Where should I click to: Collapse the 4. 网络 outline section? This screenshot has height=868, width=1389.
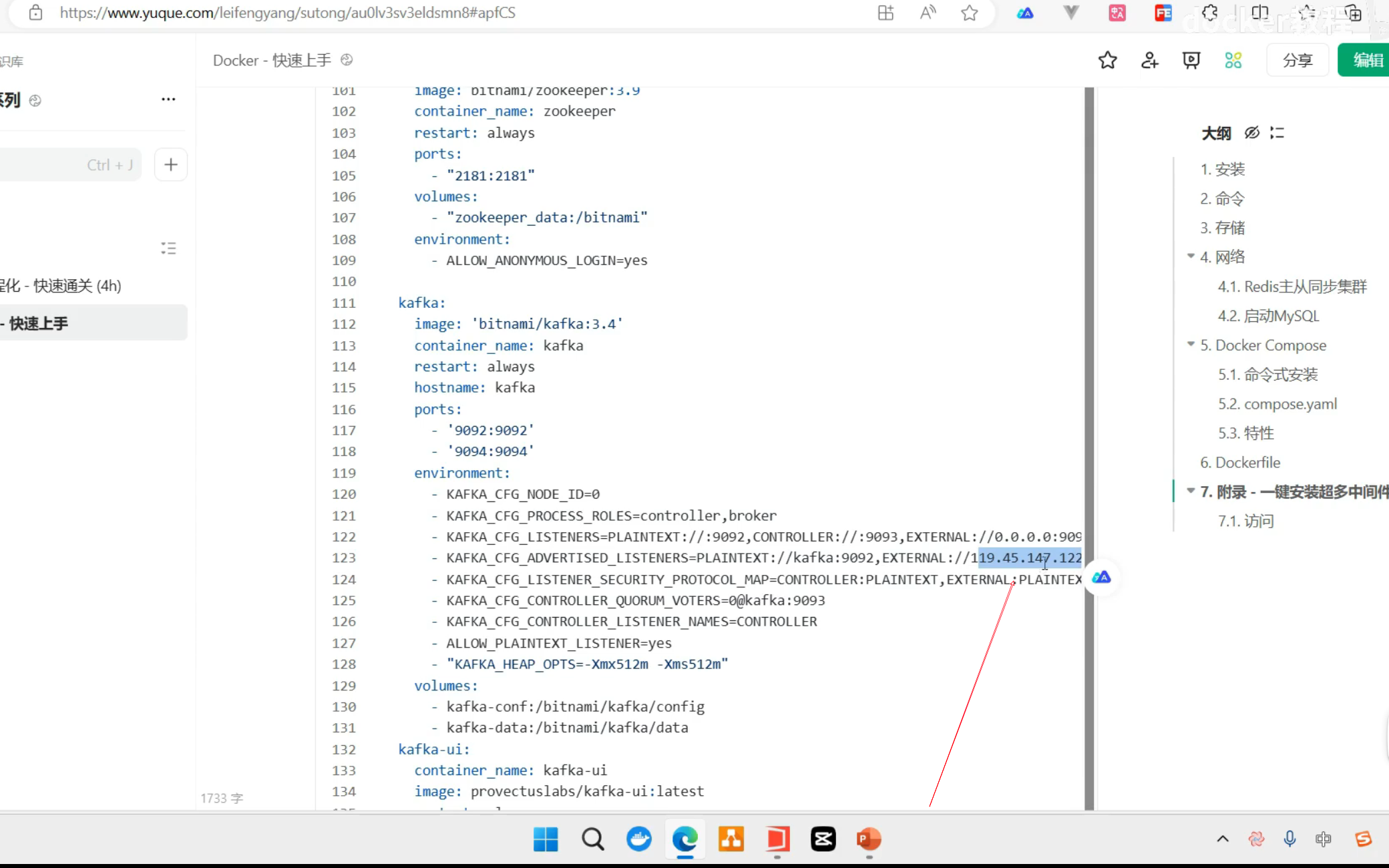[x=1191, y=256]
